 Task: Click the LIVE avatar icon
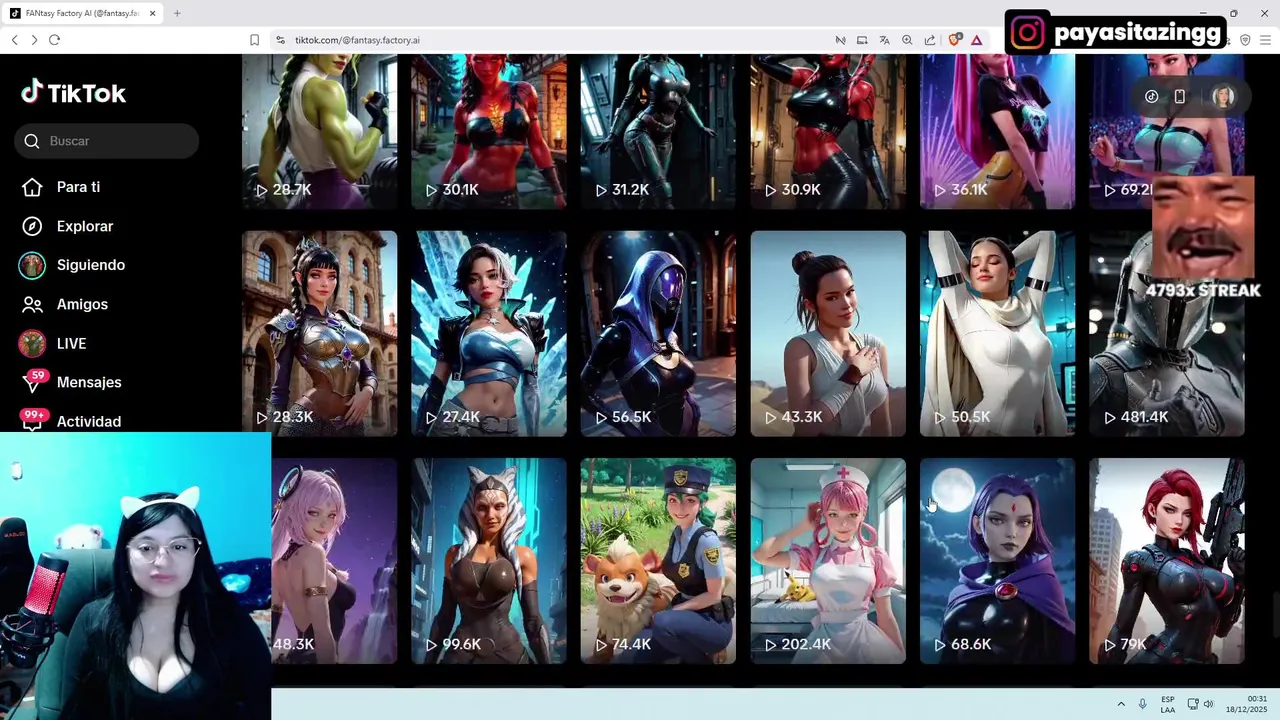(x=32, y=343)
